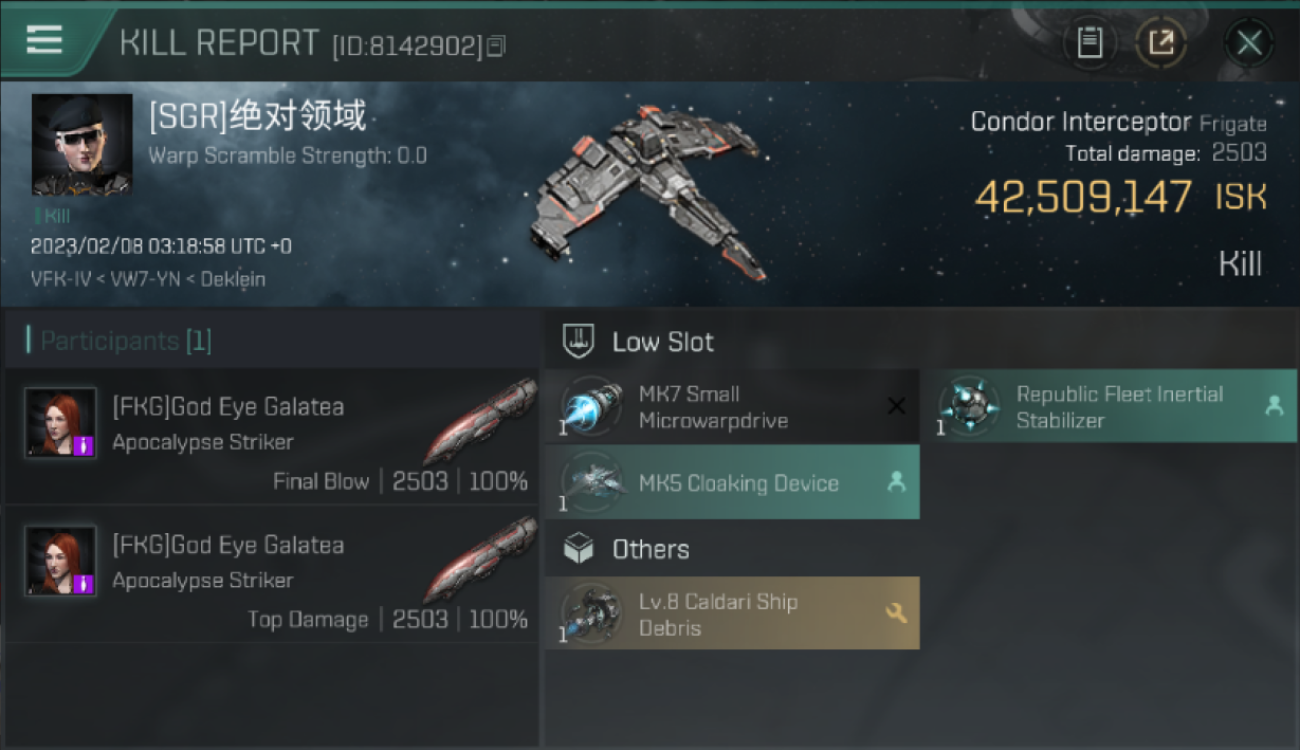The width and height of the screenshot is (1300, 750).
Task: Click the MK7 Microwarpdrive destroyed X icon
Action: click(896, 406)
